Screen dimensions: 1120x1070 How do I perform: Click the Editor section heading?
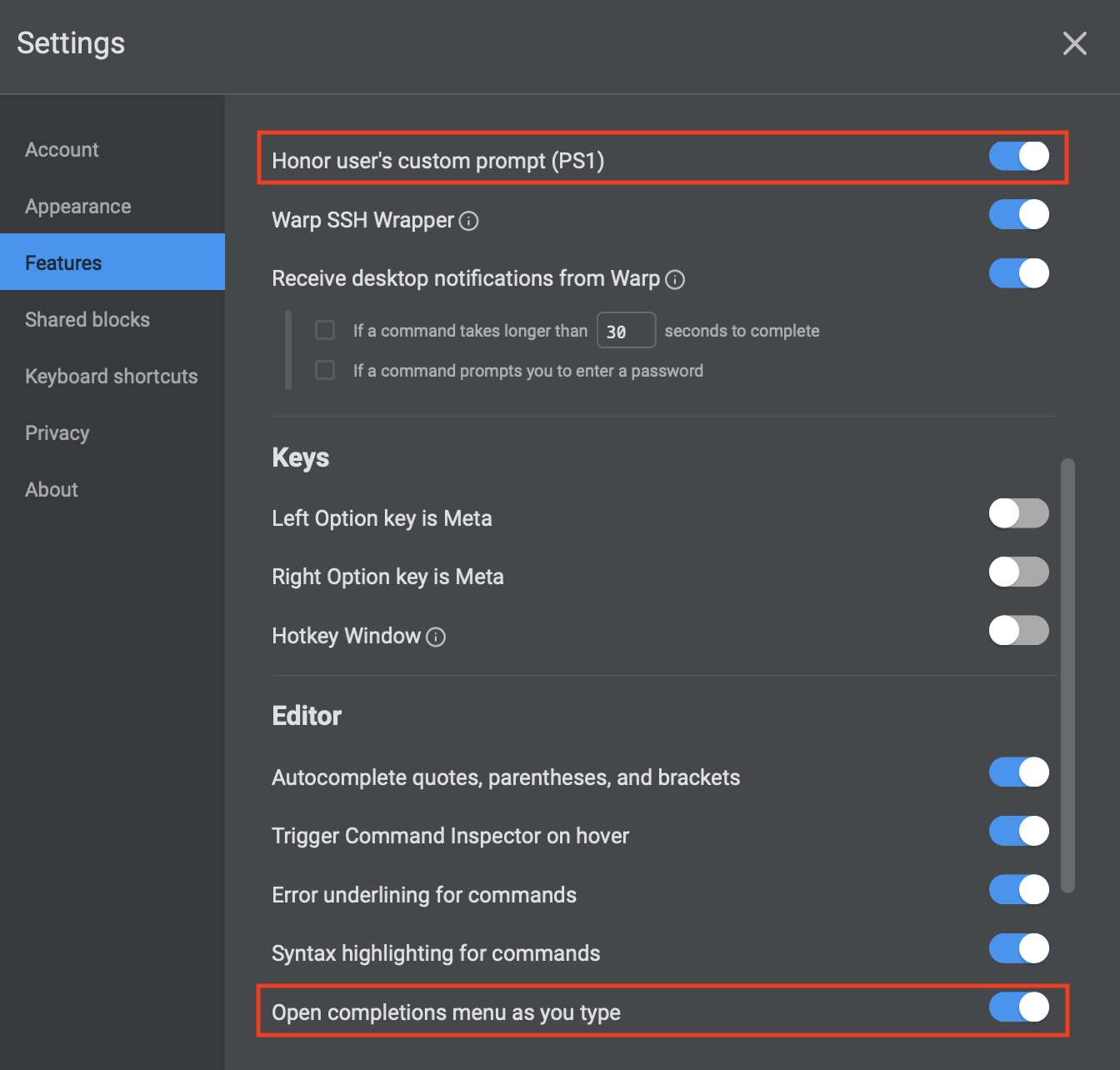coord(307,716)
